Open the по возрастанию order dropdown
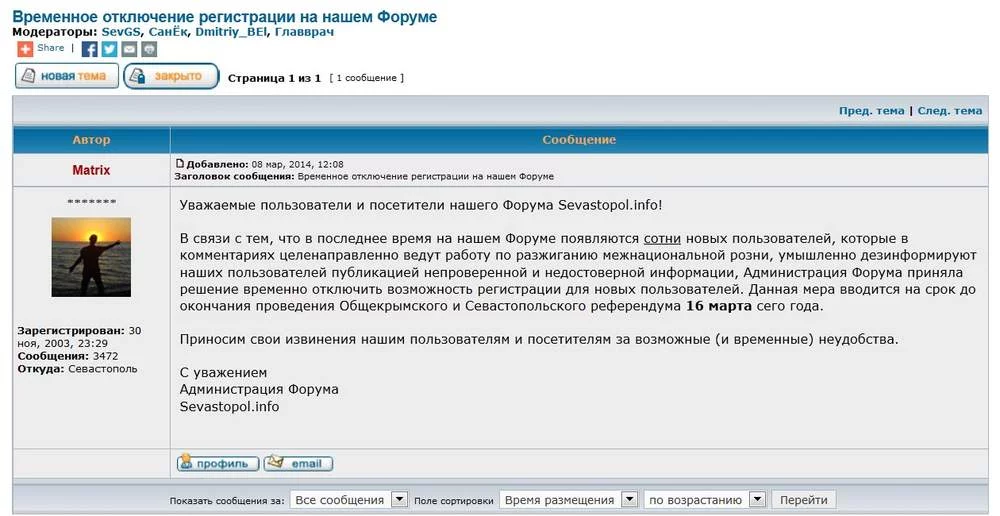The height and width of the screenshot is (516, 1000). click(x=705, y=500)
